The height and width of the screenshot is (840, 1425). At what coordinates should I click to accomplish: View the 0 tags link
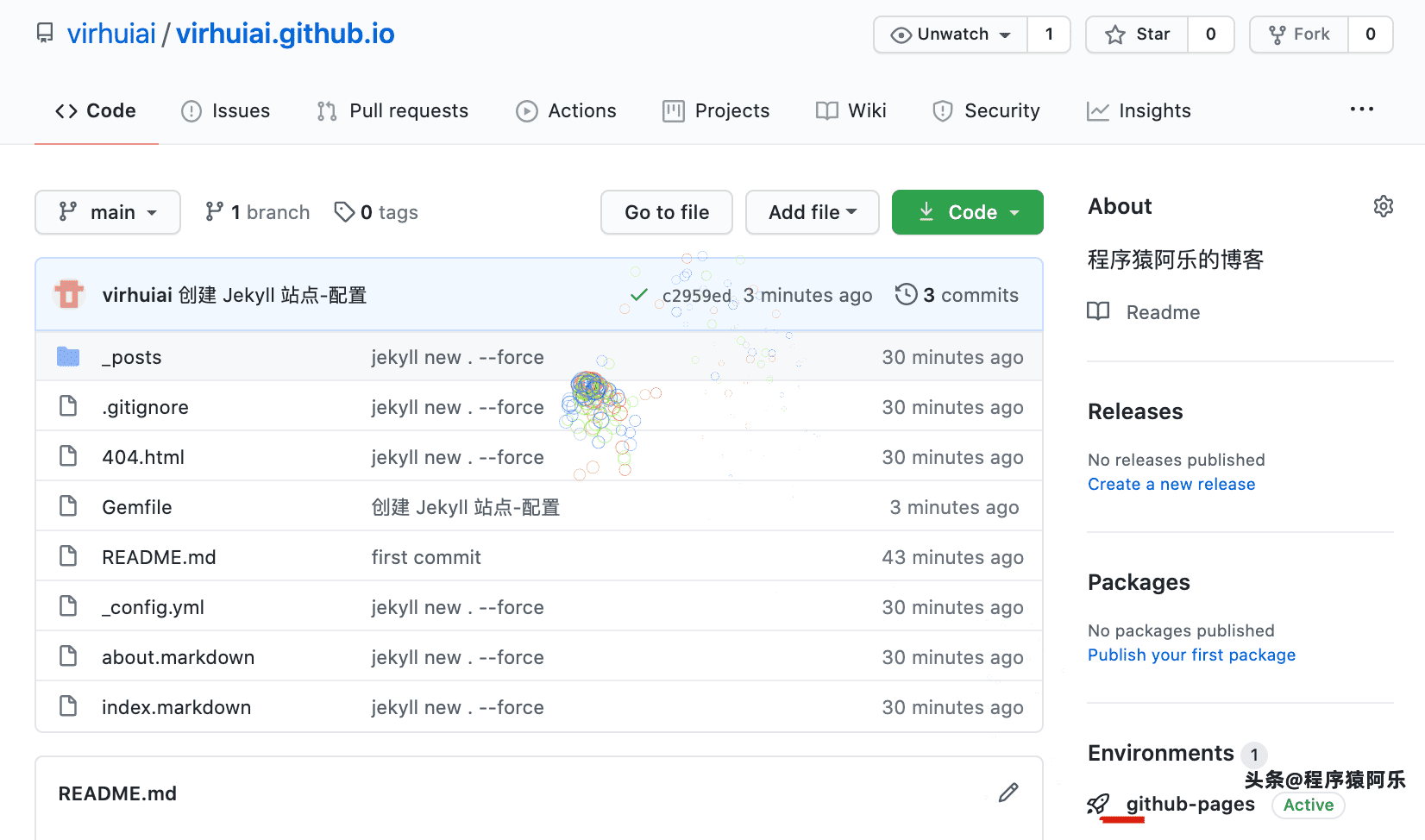pyautogui.click(x=376, y=212)
